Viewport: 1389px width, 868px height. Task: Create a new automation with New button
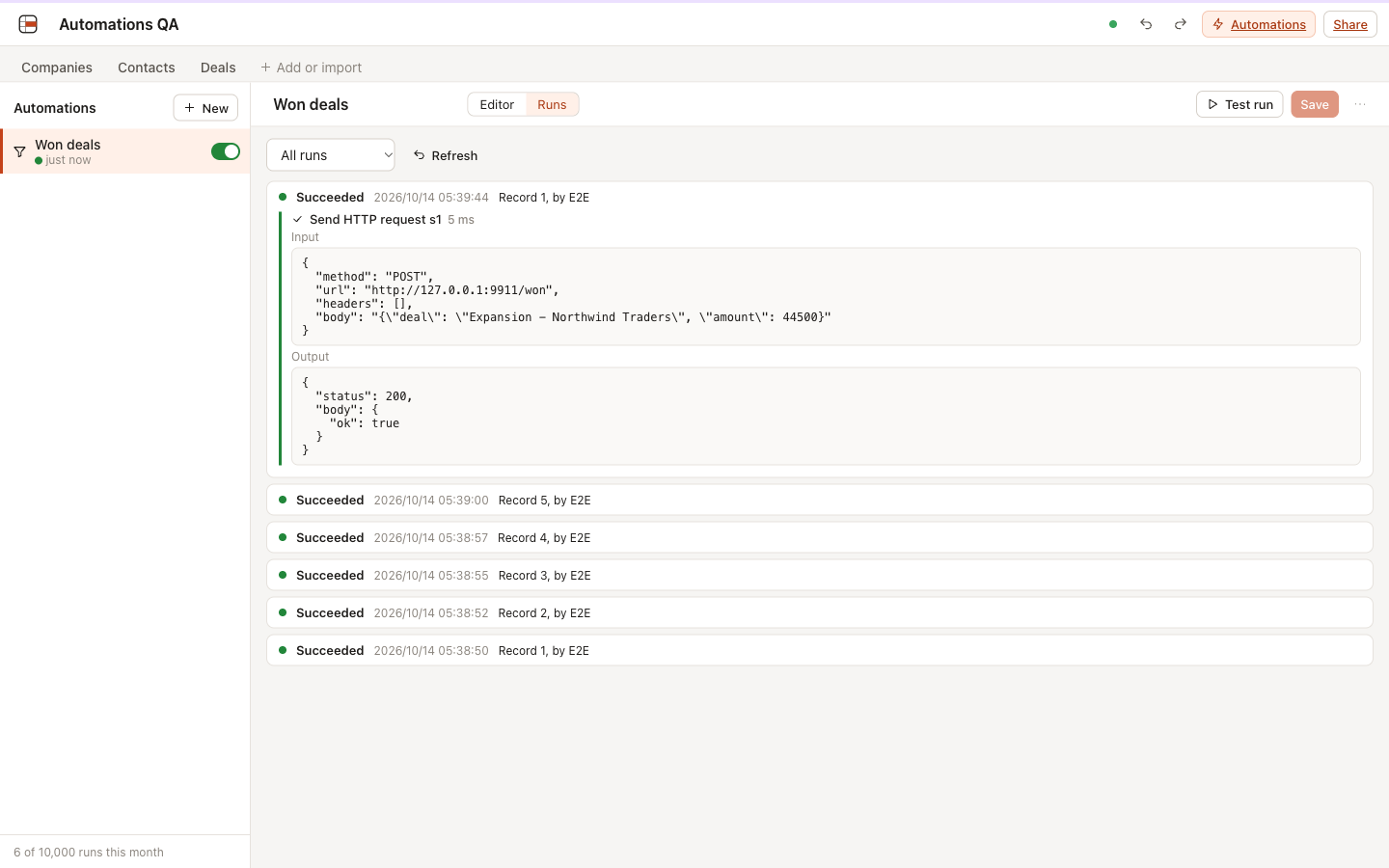point(205,108)
